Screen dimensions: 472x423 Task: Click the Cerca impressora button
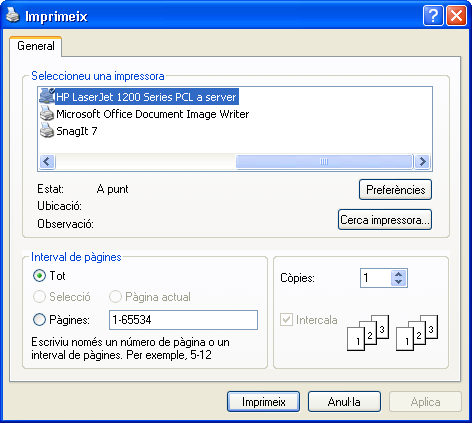click(x=385, y=220)
